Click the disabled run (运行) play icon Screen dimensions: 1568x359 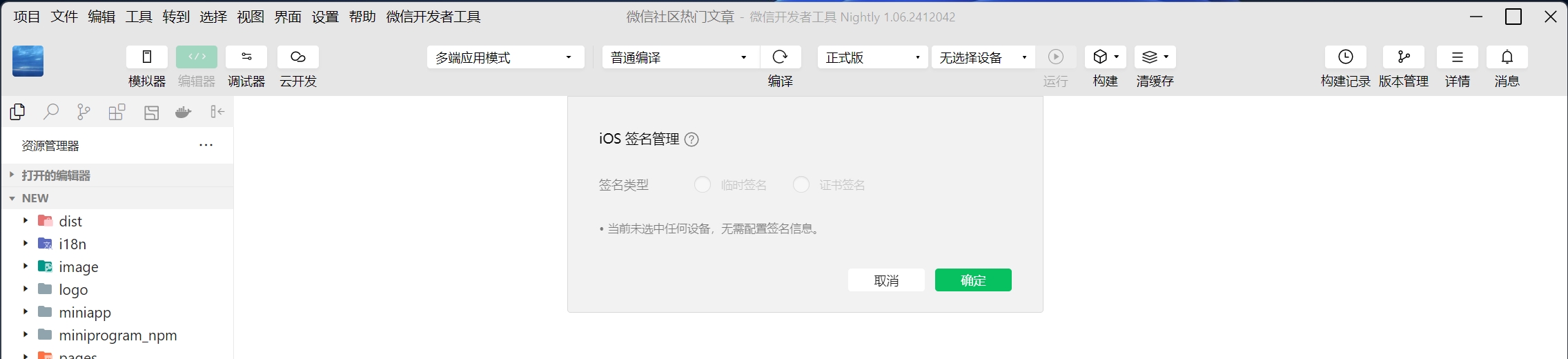coord(1056,57)
